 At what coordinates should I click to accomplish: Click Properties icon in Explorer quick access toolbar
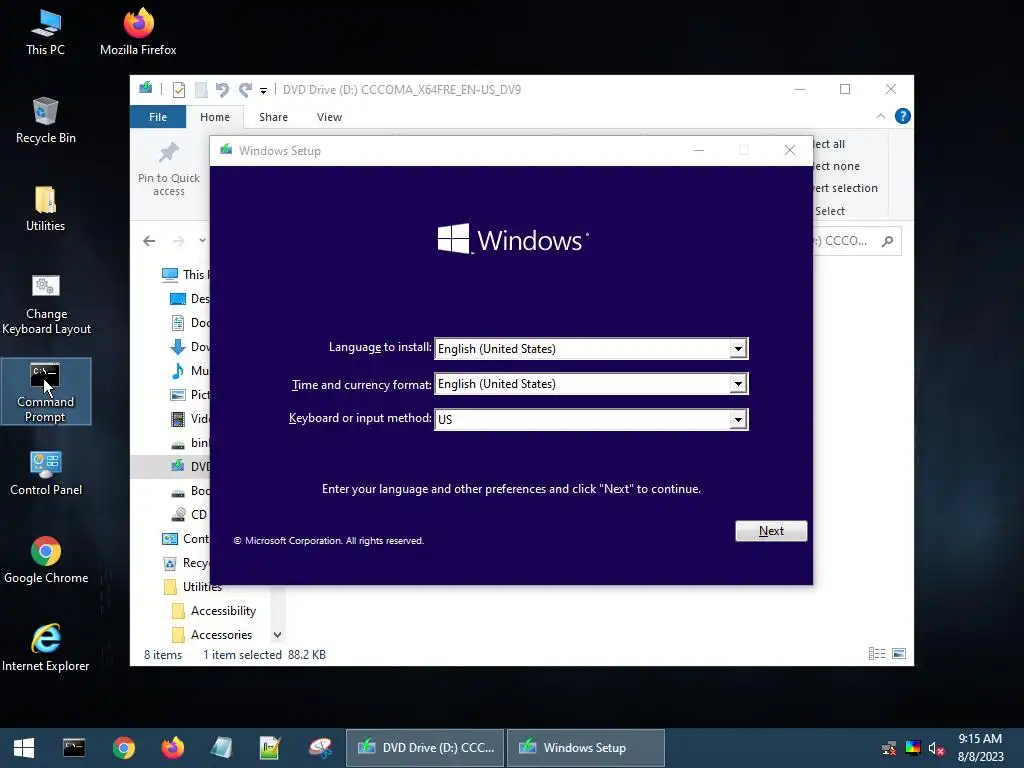point(178,90)
